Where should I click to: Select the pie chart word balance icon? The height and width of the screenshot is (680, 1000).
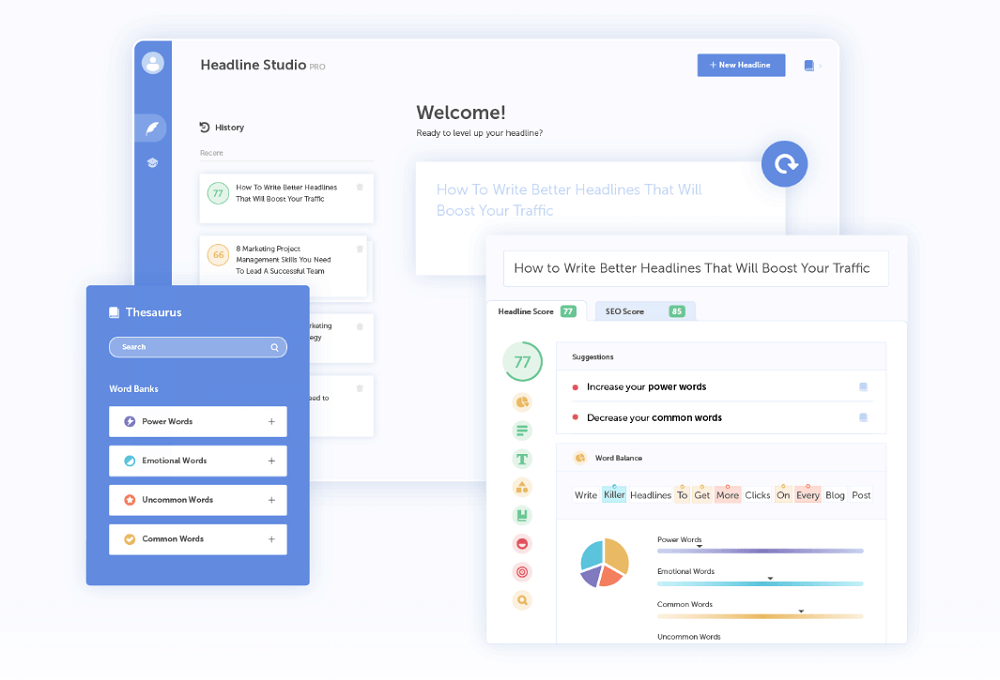522,402
